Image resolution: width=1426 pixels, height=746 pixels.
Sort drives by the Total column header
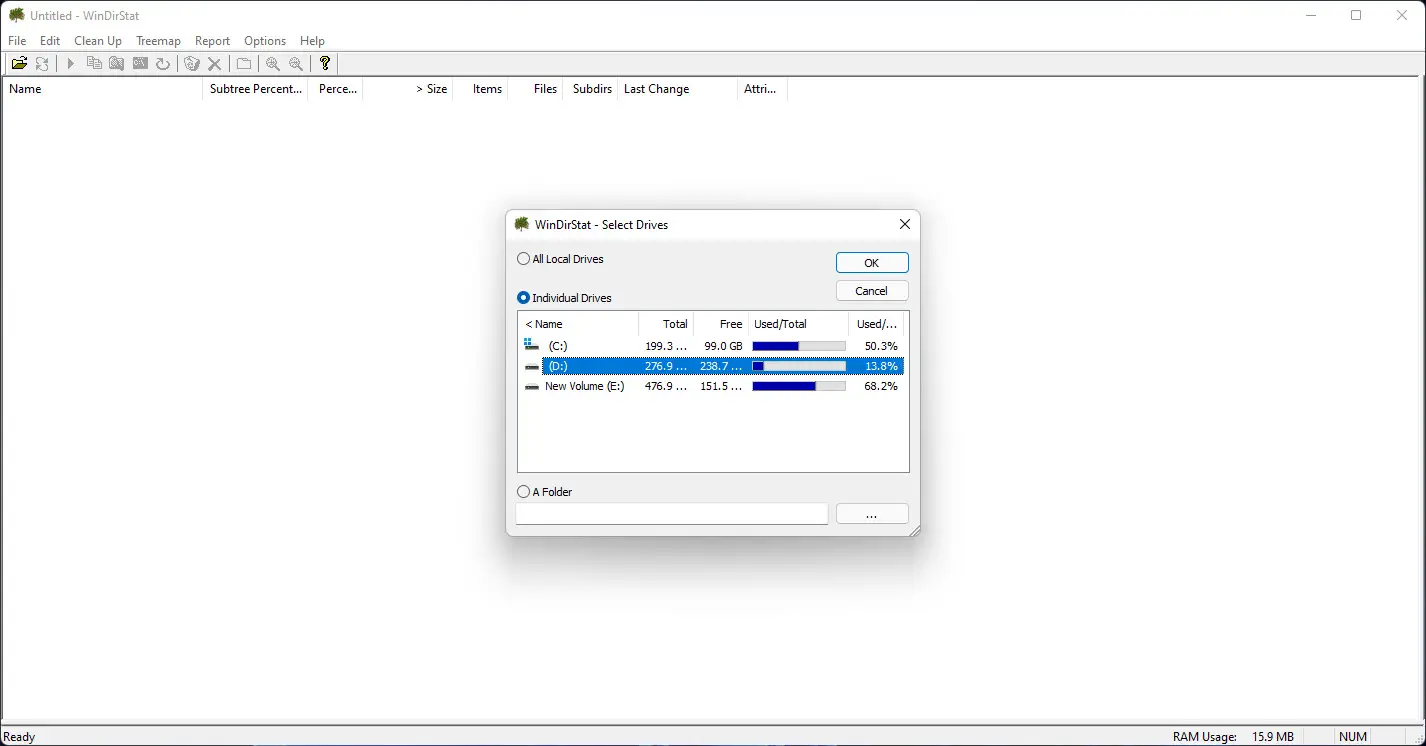coord(666,324)
